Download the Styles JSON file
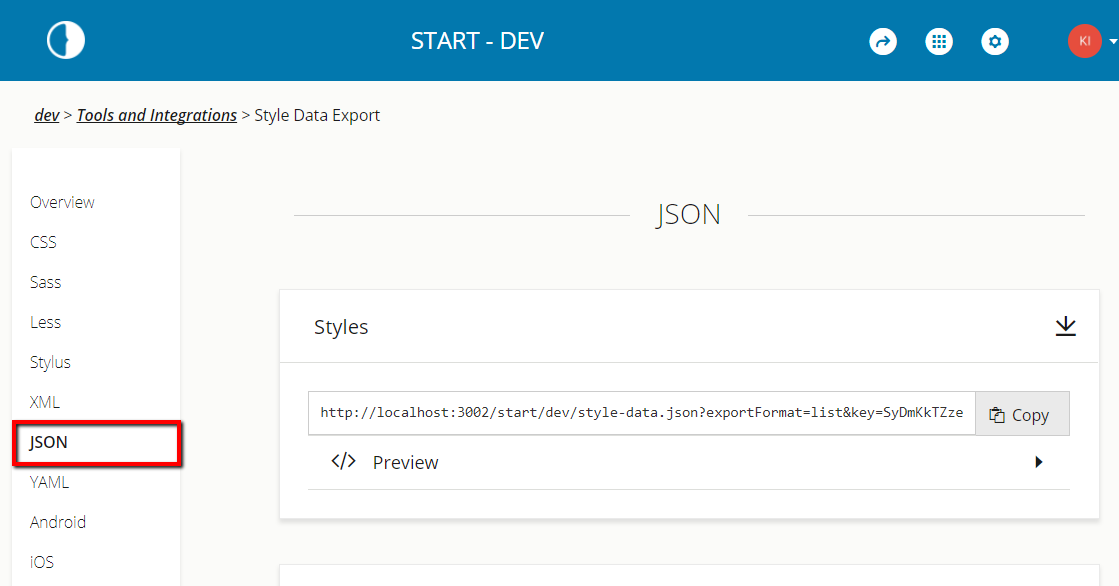 [1065, 326]
